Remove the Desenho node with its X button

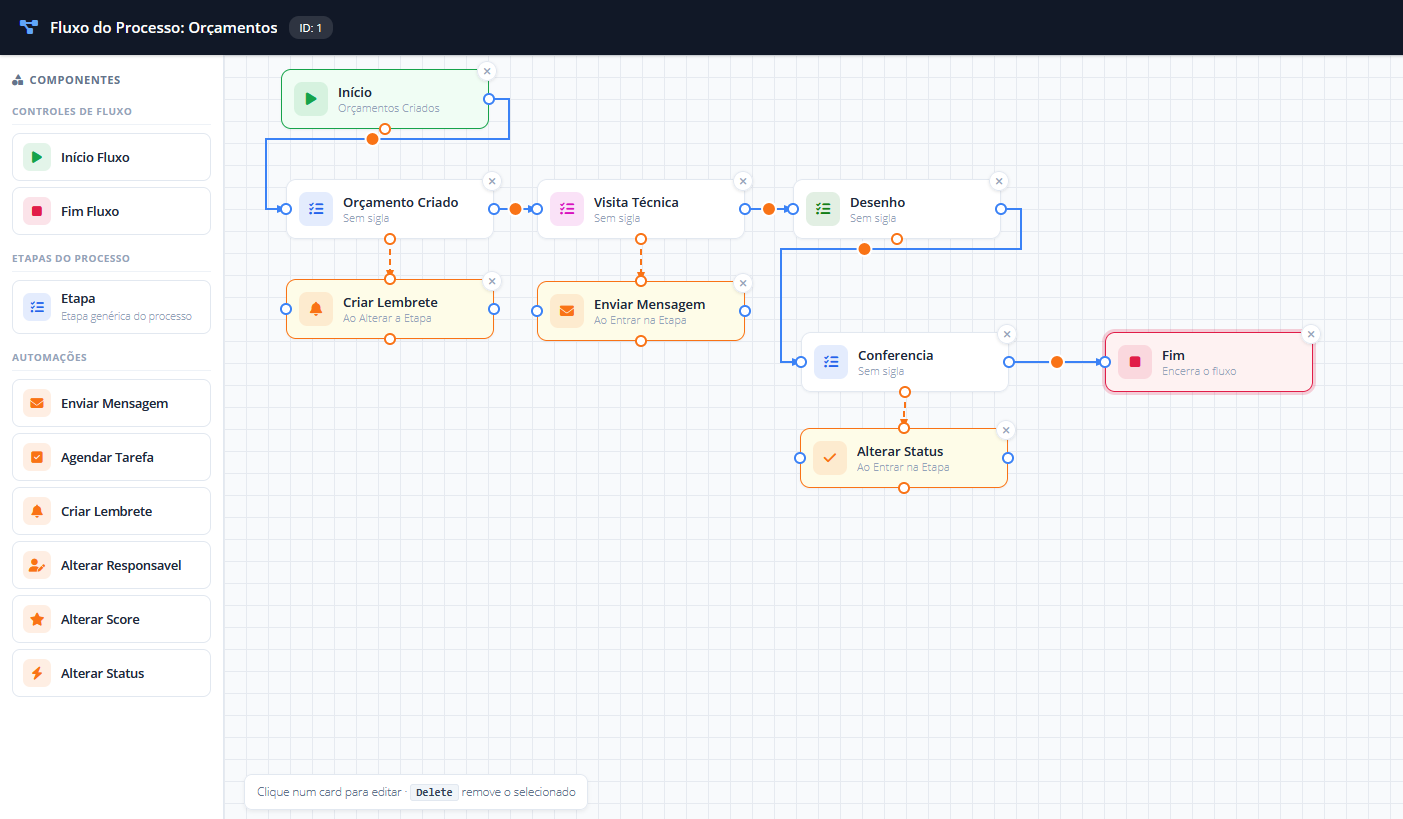tap(998, 181)
